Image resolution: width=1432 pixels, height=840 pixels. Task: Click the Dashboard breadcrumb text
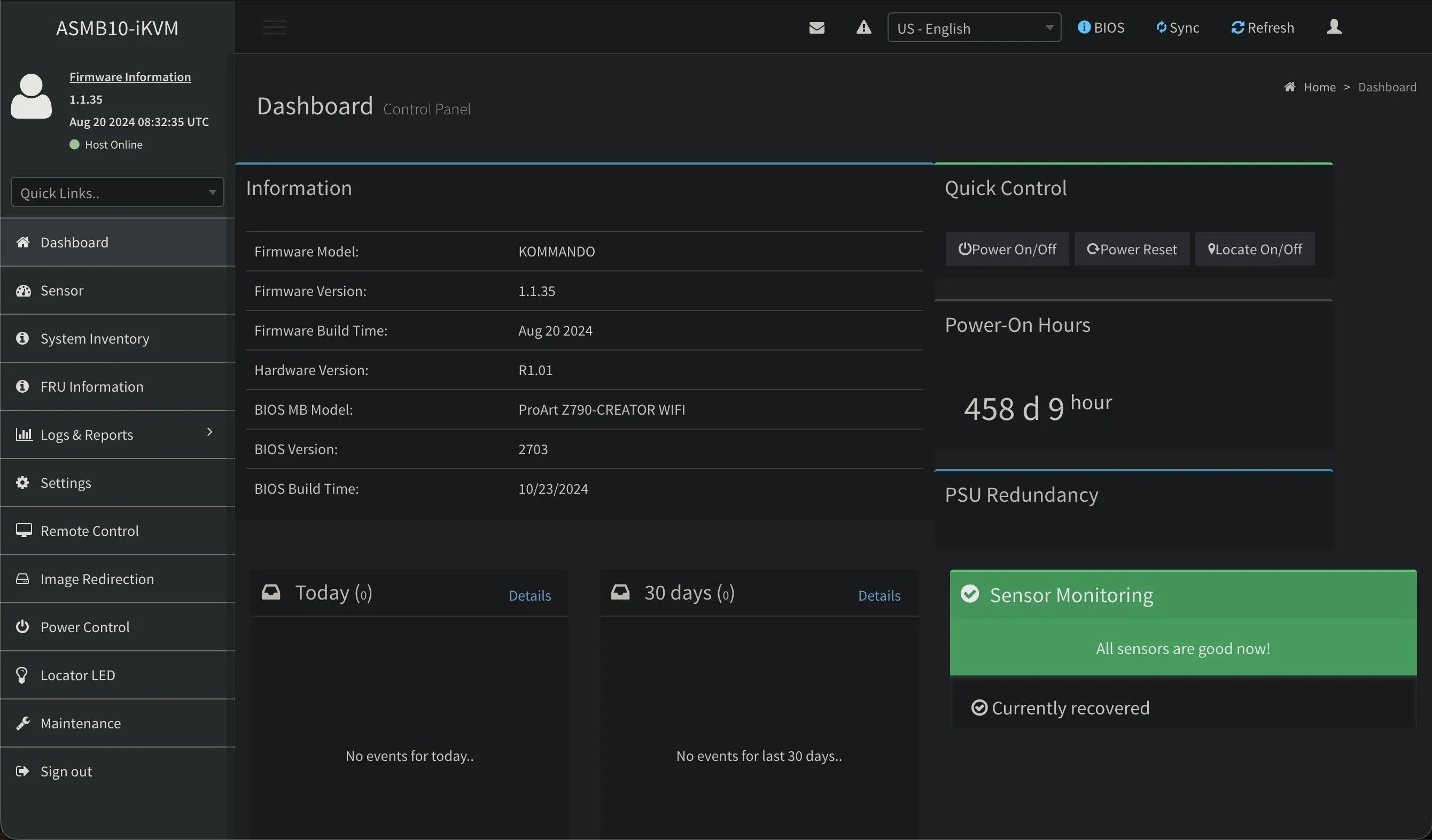(x=1387, y=87)
